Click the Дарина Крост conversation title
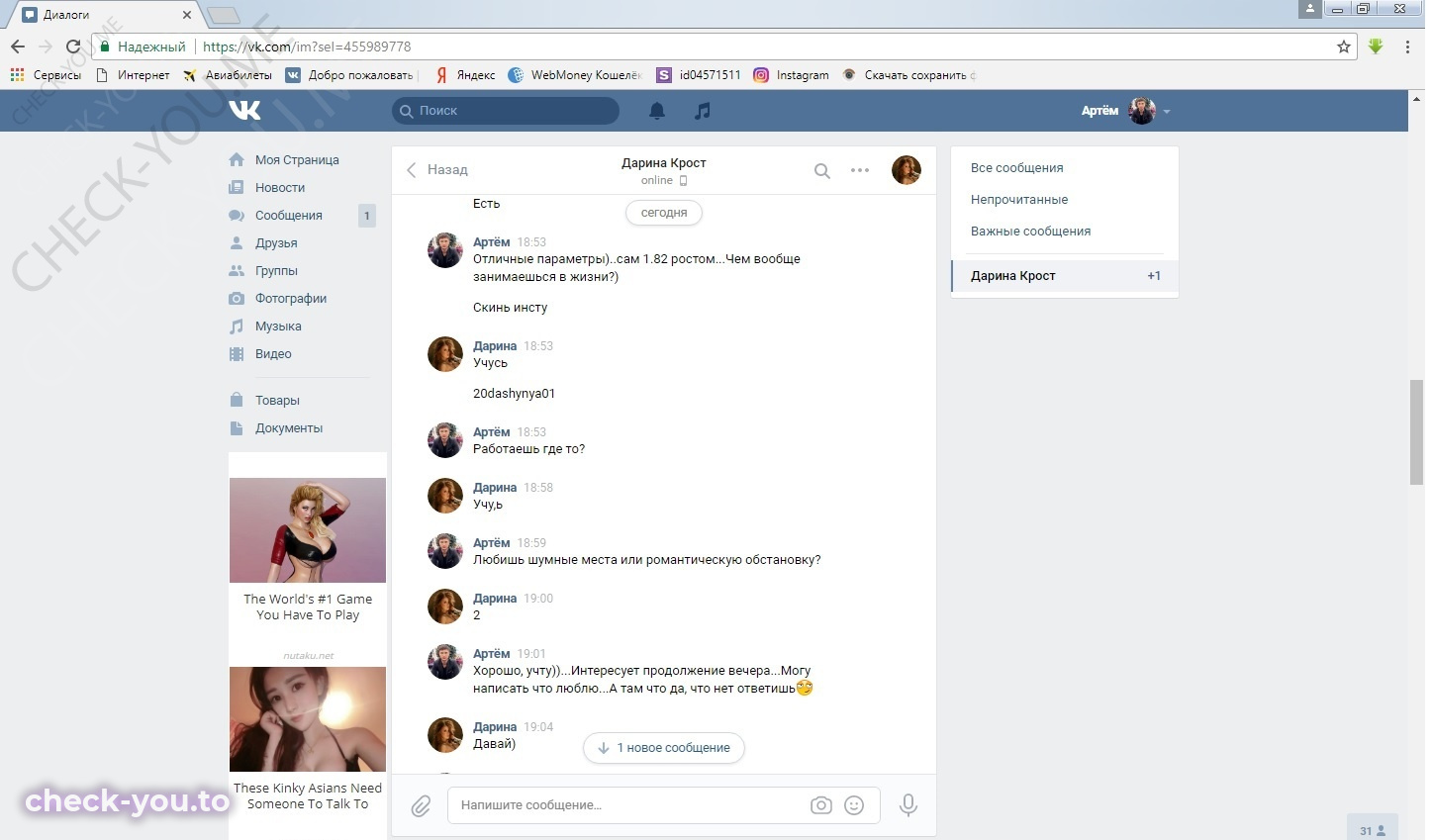The width and height of the screenshot is (1433, 840). tap(664, 163)
